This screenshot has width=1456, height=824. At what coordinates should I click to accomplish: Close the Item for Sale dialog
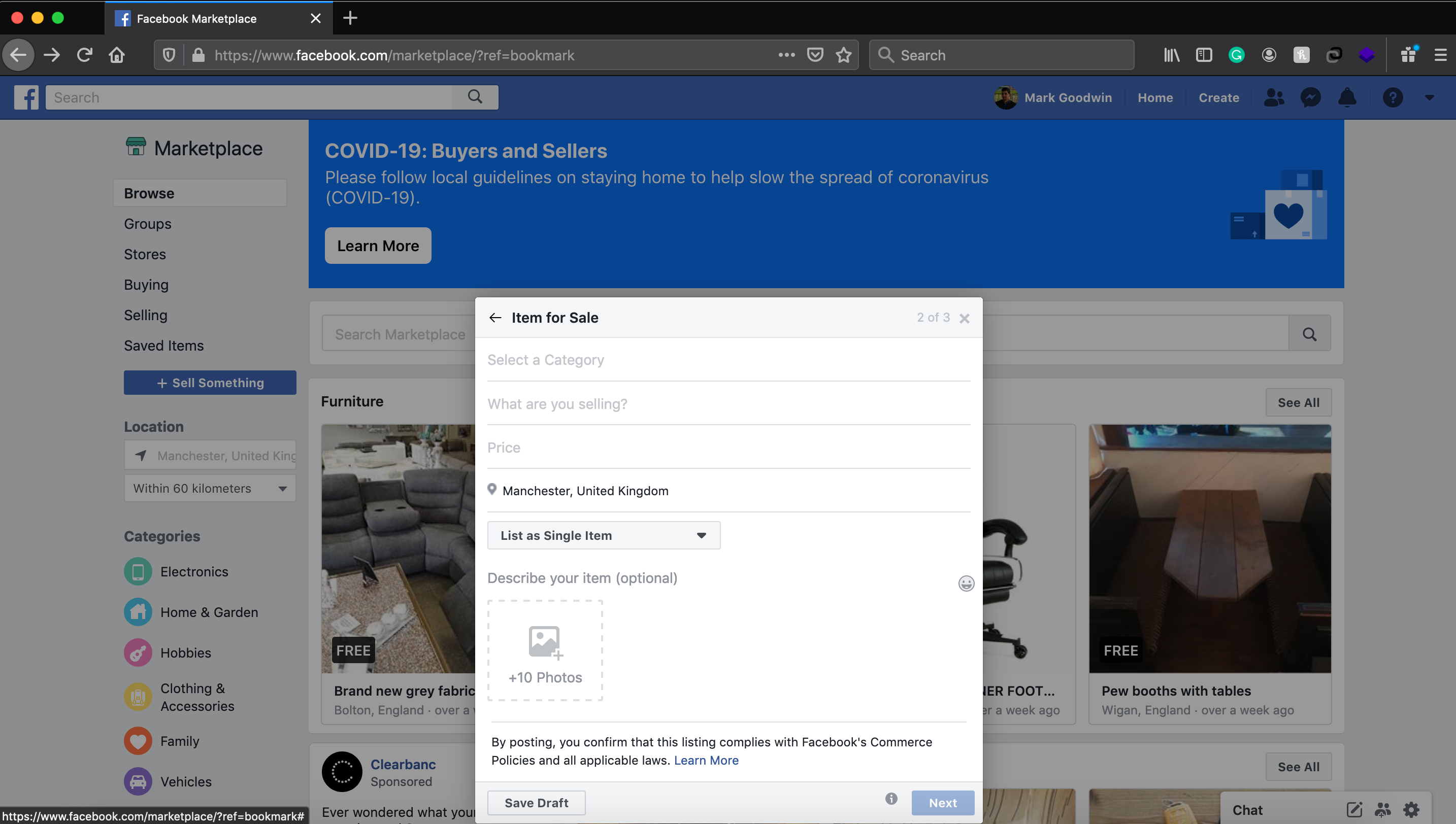pos(965,319)
